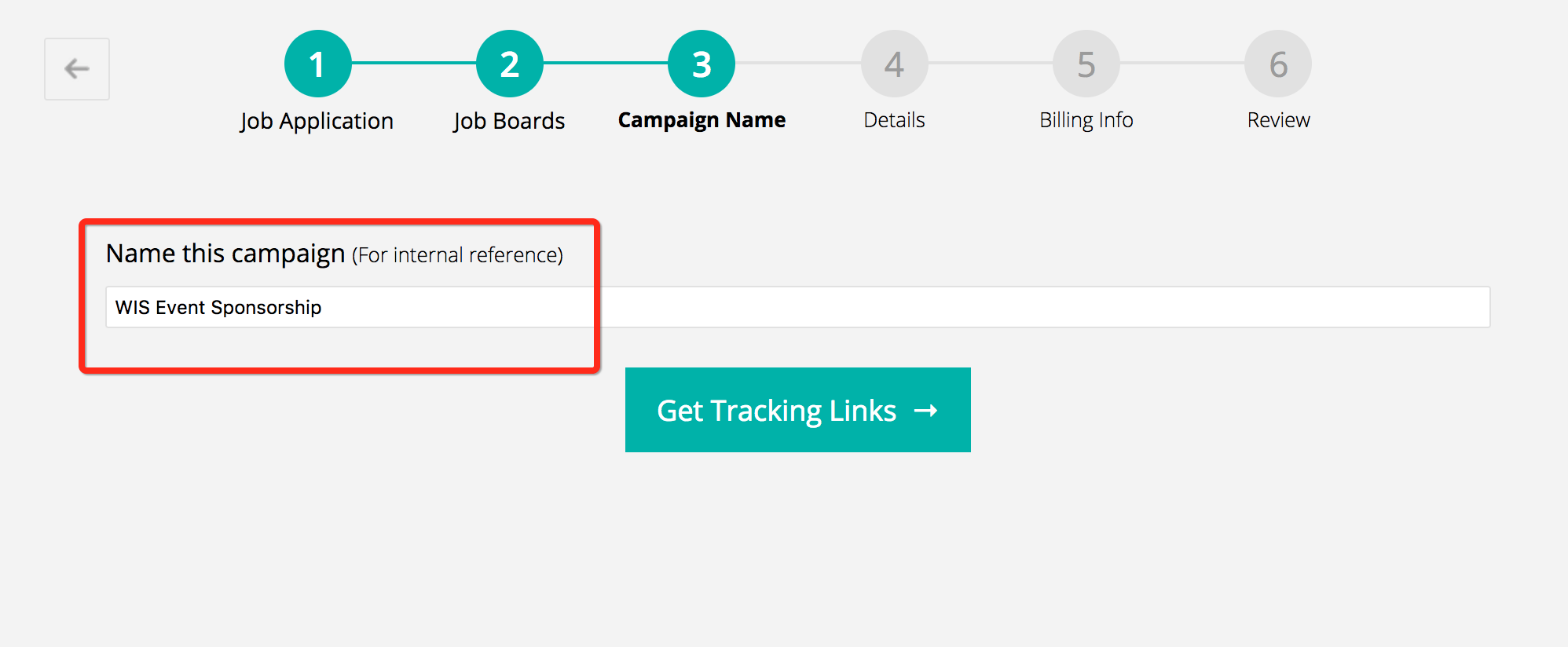The height and width of the screenshot is (647, 1568).
Task: Jump to step 4 circle
Action: 894,64
